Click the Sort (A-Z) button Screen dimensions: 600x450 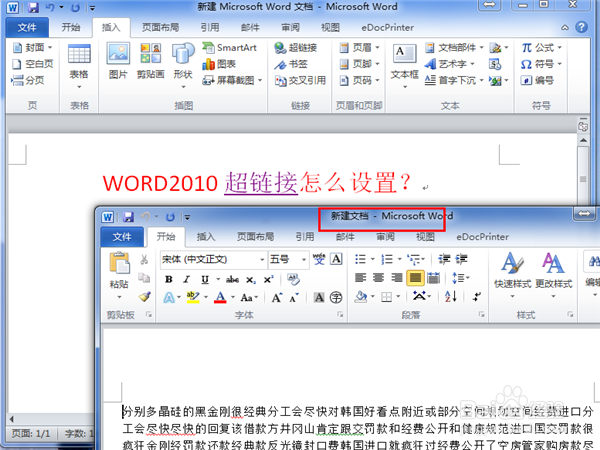click(x=451, y=297)
